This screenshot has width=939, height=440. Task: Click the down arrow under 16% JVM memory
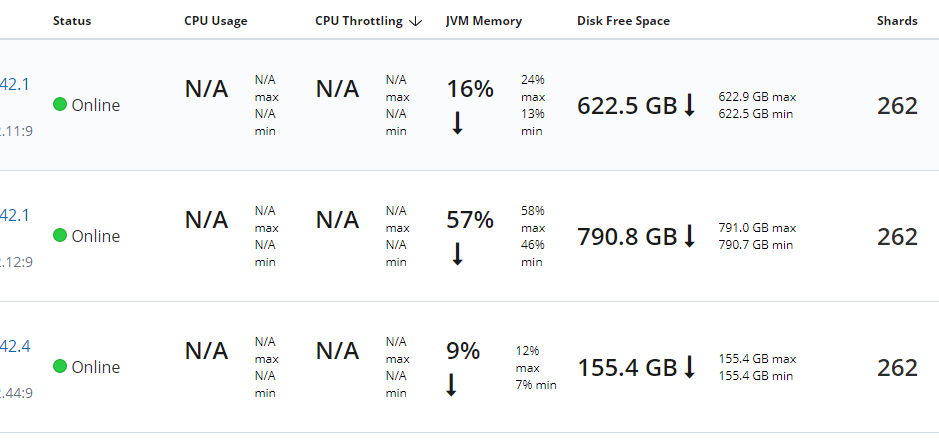tap(458, 123)
